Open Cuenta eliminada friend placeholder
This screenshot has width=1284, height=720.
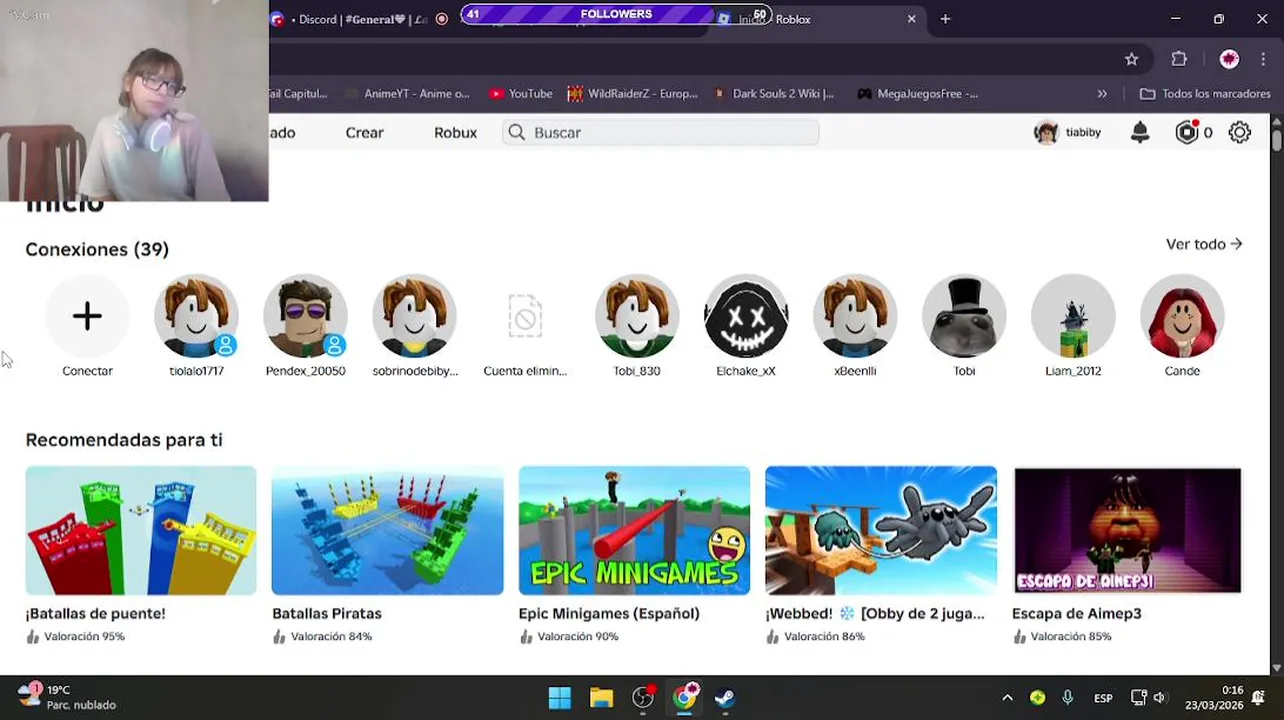point(525,316)
